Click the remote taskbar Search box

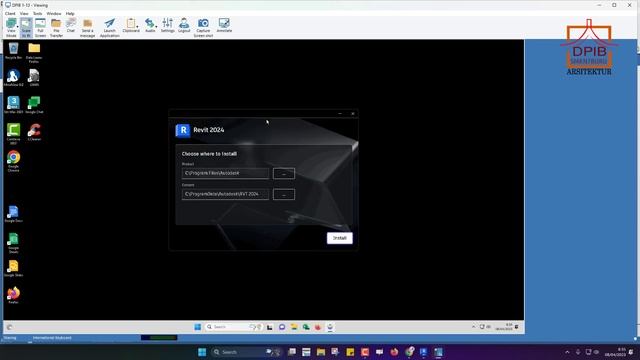tap(233, 327)
